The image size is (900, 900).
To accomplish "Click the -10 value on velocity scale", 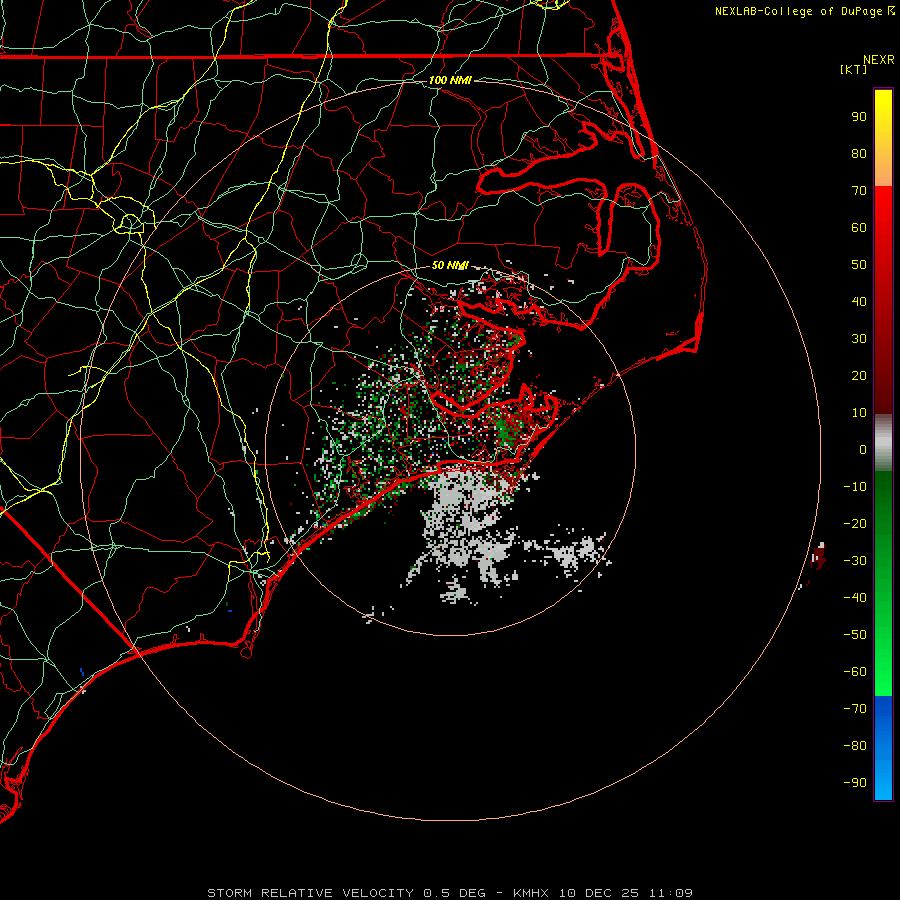I will 855,487.
